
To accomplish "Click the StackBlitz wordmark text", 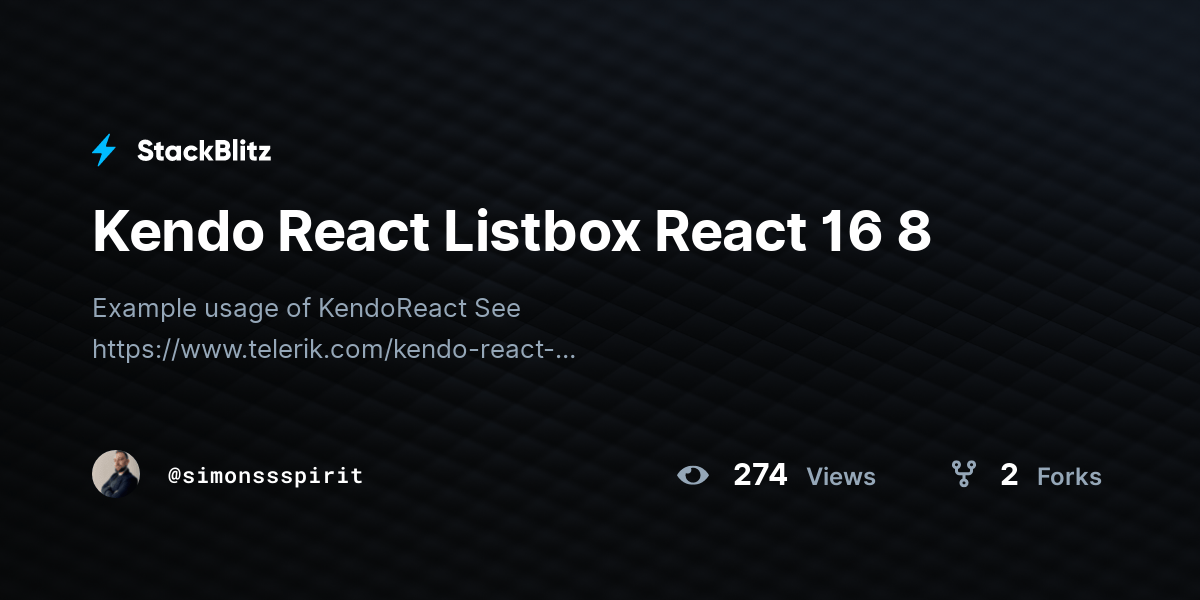I will (204, 151).
